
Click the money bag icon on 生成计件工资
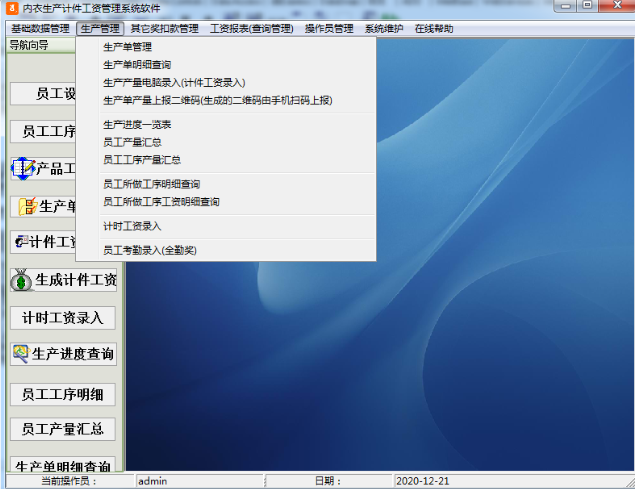(21, 280)
